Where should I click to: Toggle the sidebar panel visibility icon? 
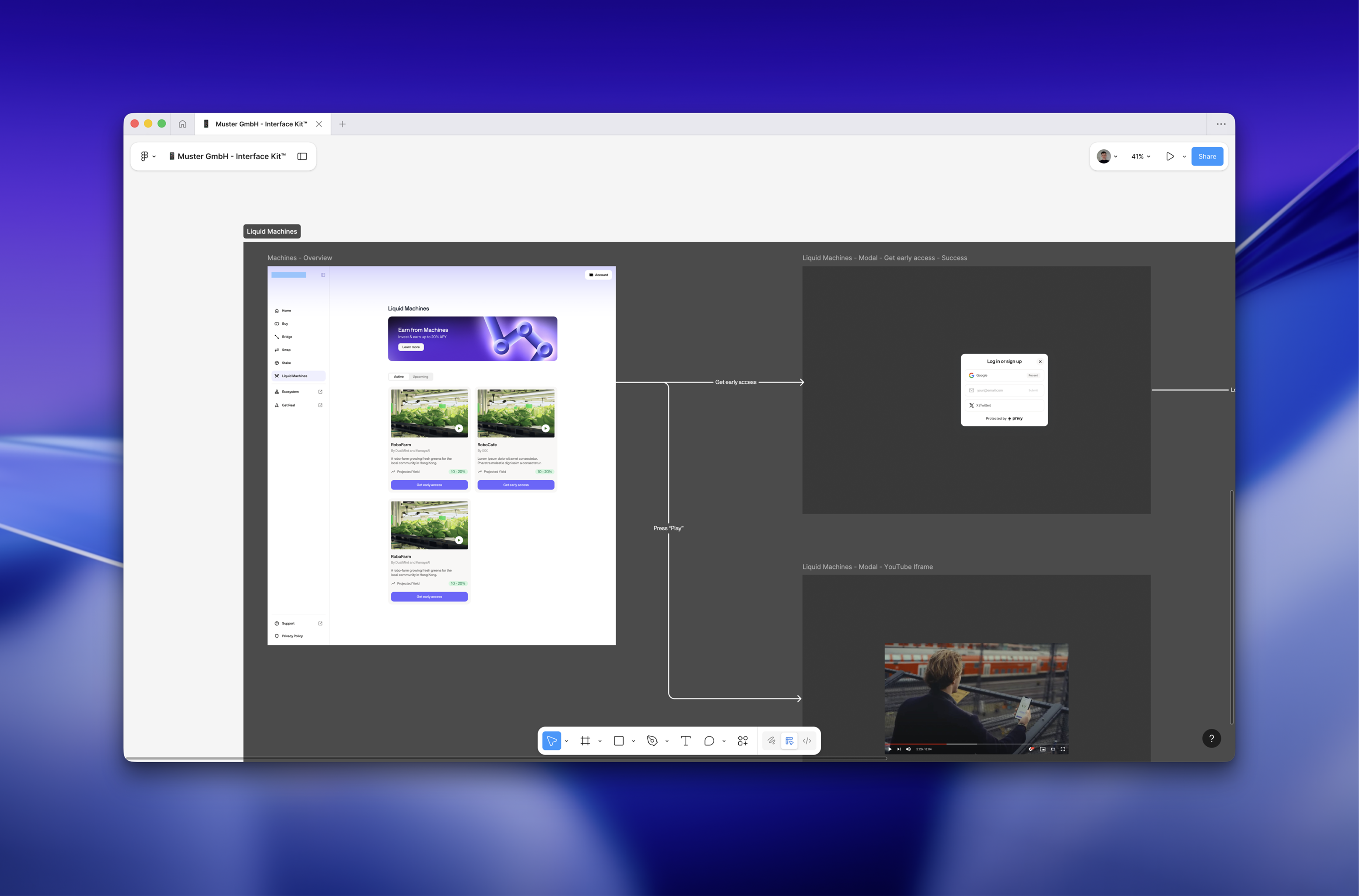[302, 156]
